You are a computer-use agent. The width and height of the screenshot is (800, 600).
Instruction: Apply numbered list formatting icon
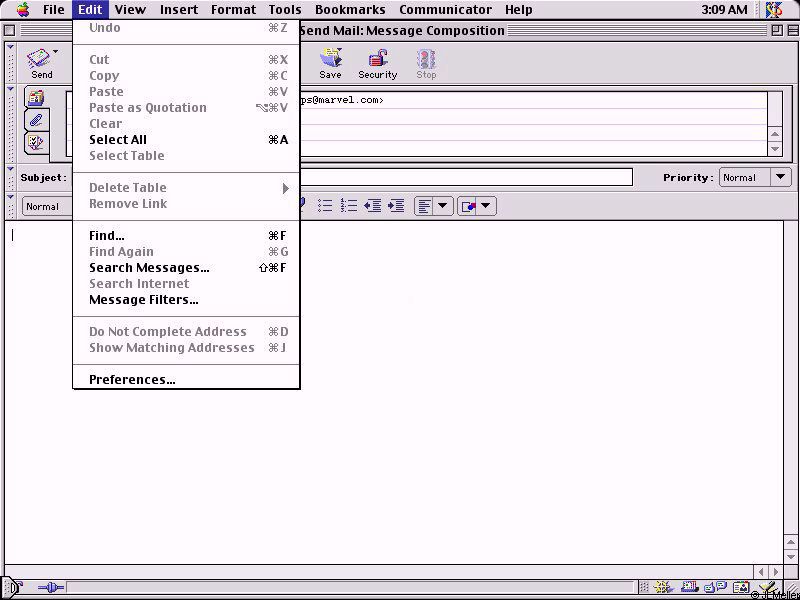348,206
